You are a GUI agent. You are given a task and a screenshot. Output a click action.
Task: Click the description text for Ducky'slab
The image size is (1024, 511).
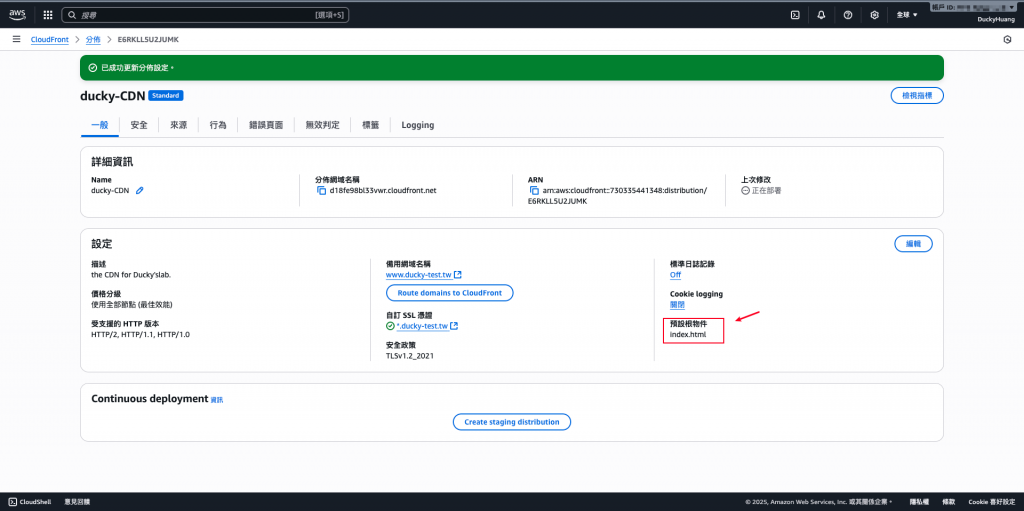pos(131,274)
